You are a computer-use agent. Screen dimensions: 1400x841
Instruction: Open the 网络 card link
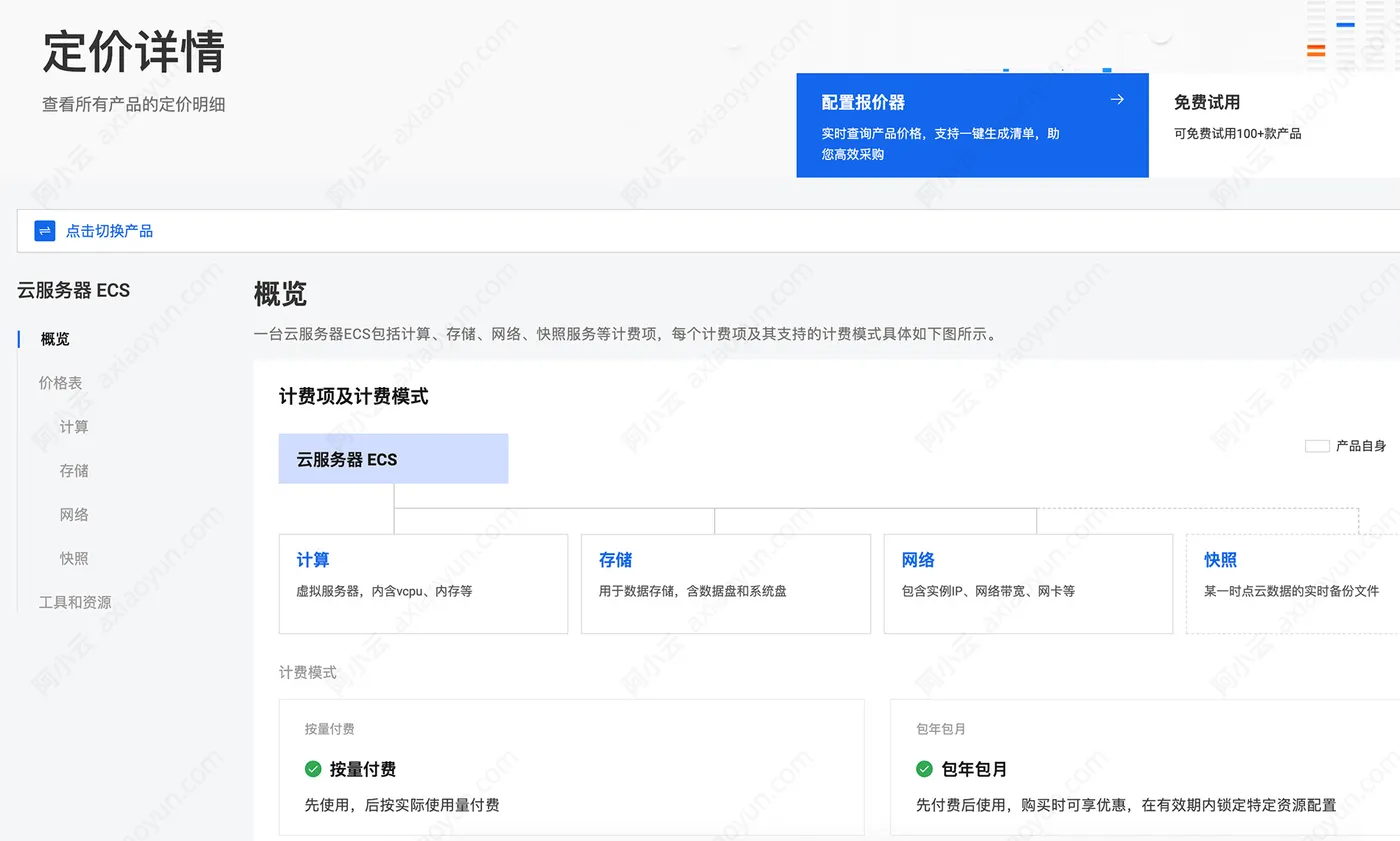click(918, 560)
